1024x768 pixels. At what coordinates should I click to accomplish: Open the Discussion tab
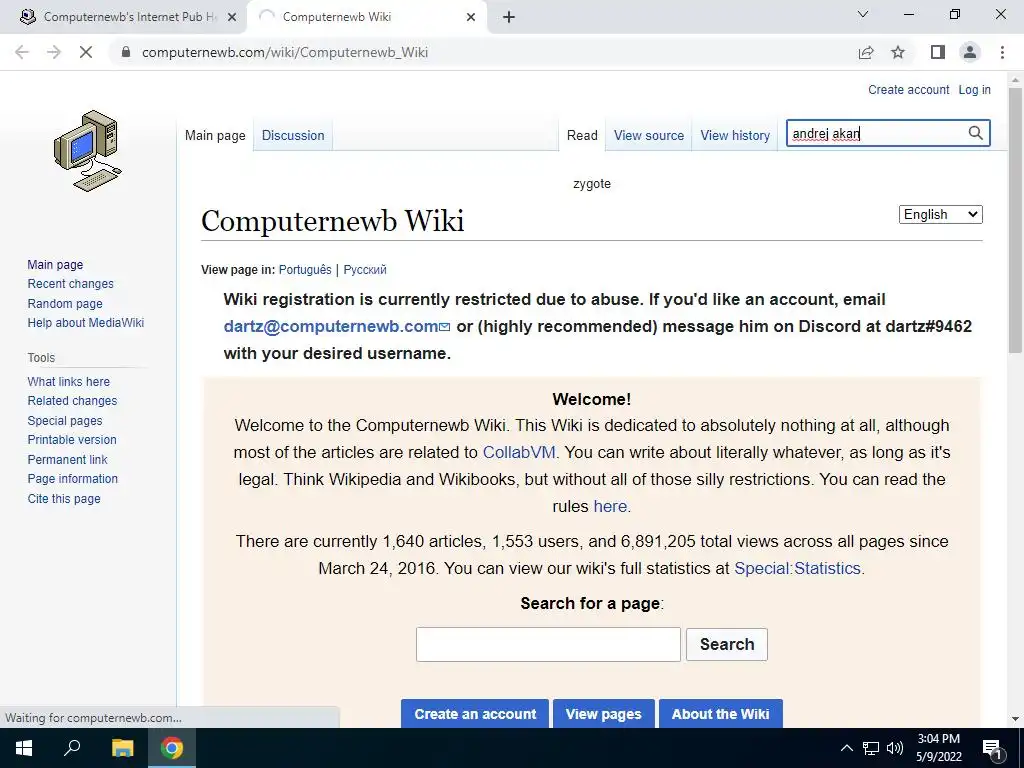click(x=293, y=135)
